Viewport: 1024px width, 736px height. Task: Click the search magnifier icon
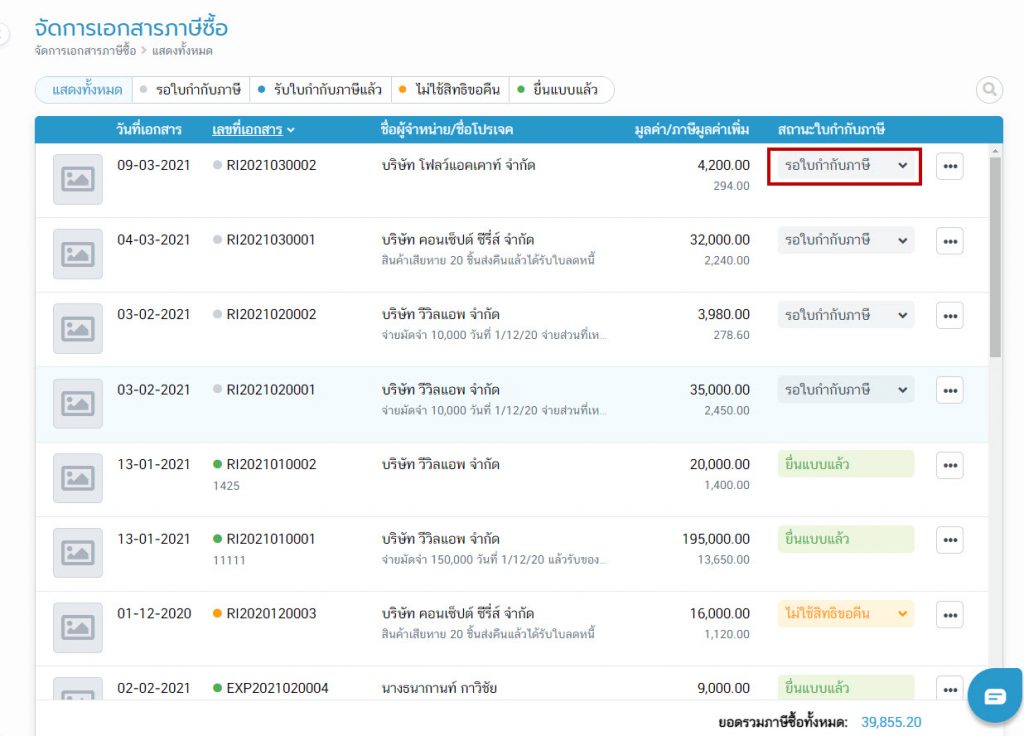[989, 90]
